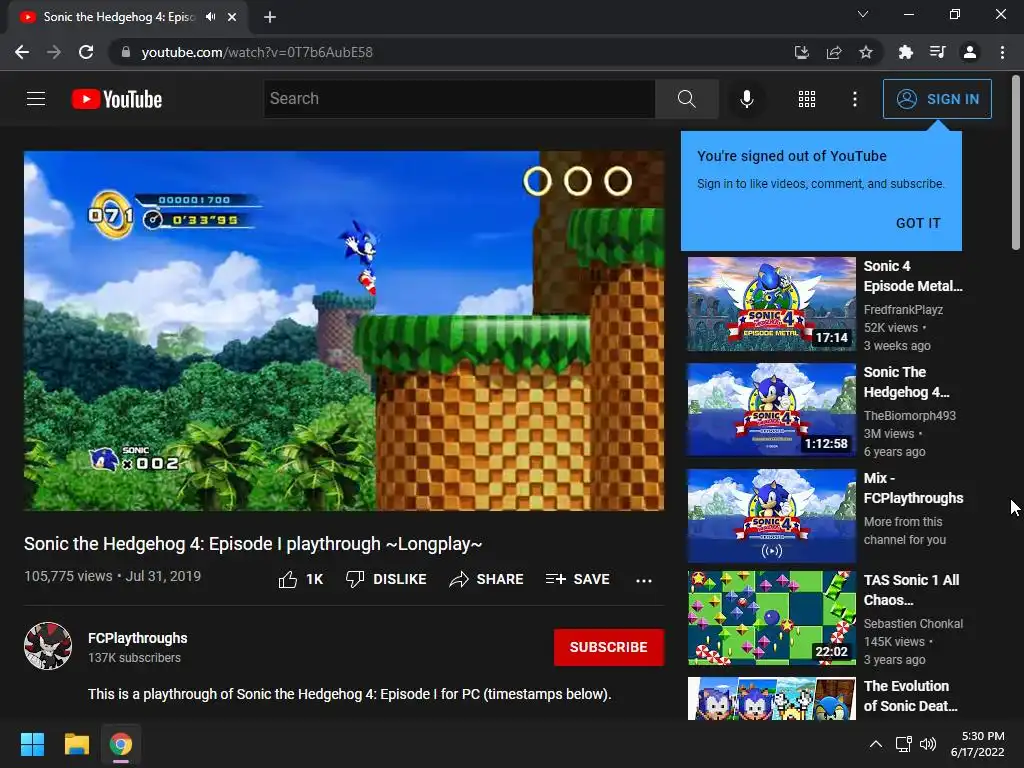This screenshot has width=1024, height=768.
Task: Open File Explorer from the taskbar
Action: point(76,744)
